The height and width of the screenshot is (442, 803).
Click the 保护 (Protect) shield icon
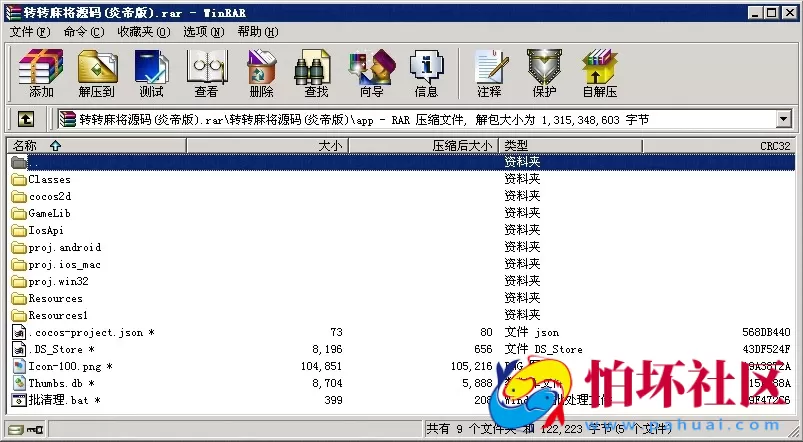click(x=544, y=67)
